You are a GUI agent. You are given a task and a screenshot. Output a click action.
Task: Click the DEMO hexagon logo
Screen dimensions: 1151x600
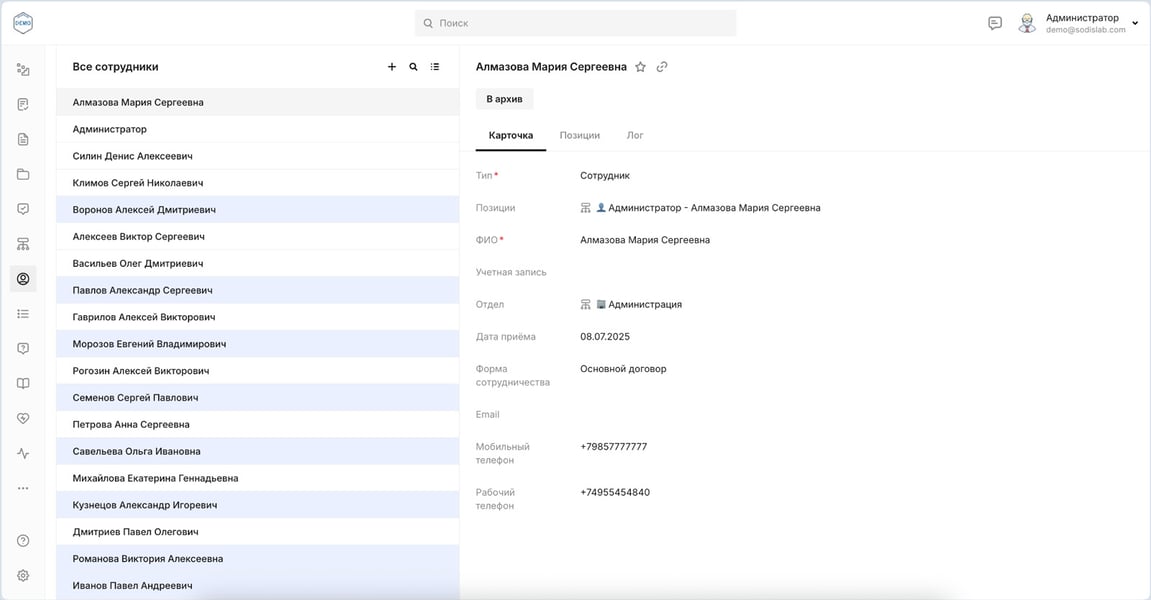click(23, 23)
